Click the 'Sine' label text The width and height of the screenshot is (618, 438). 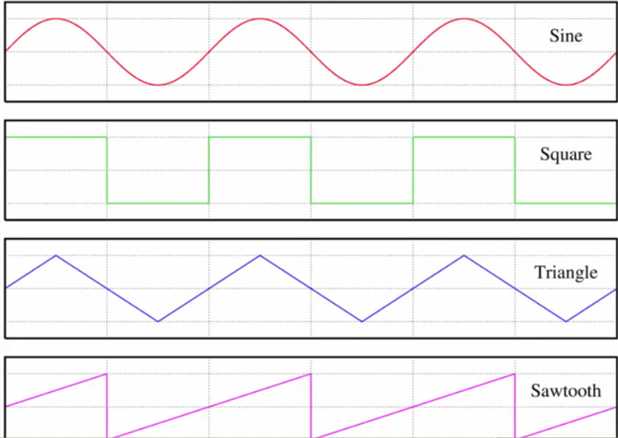[566, 36]
